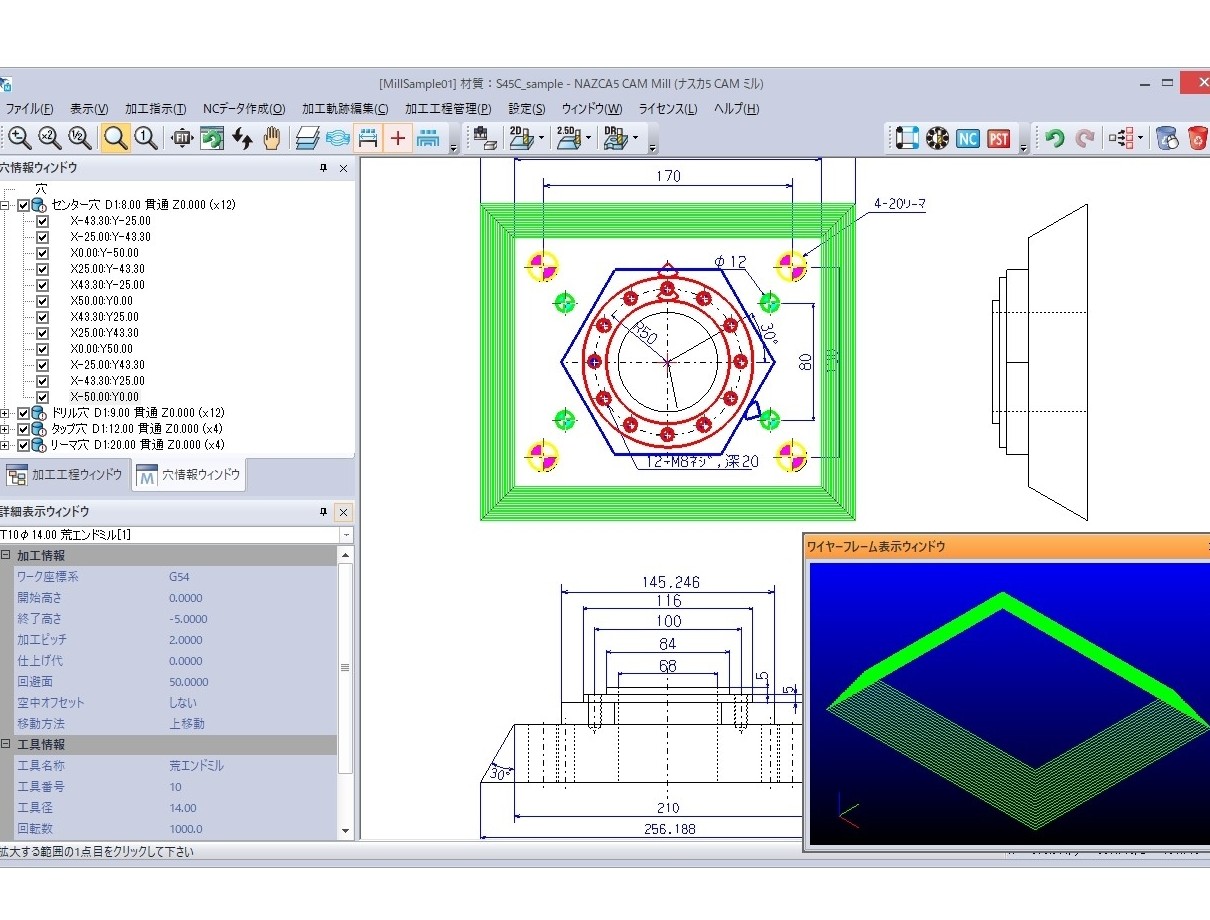The height and width of the screenshot is (920, 1210).
Task: Click the zoom previous magnifier icon
Action: [x=19, y=139]
